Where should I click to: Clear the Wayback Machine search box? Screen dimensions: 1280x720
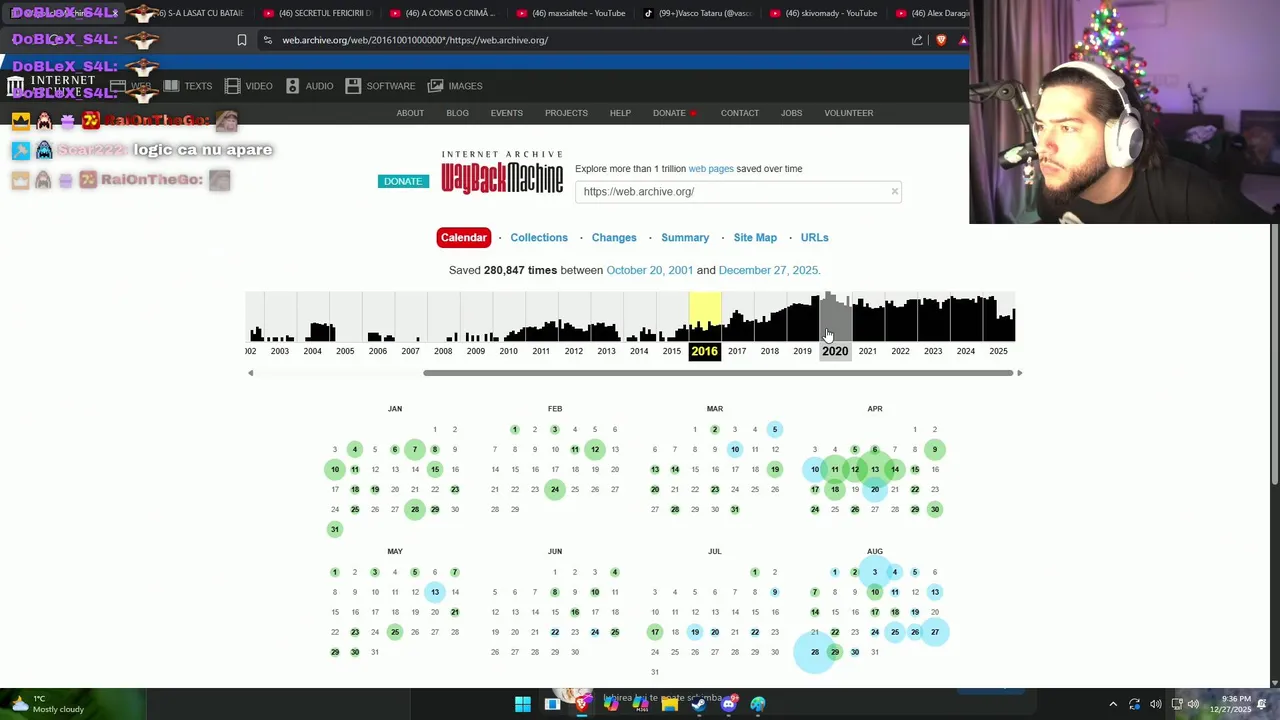click(894, 191)
